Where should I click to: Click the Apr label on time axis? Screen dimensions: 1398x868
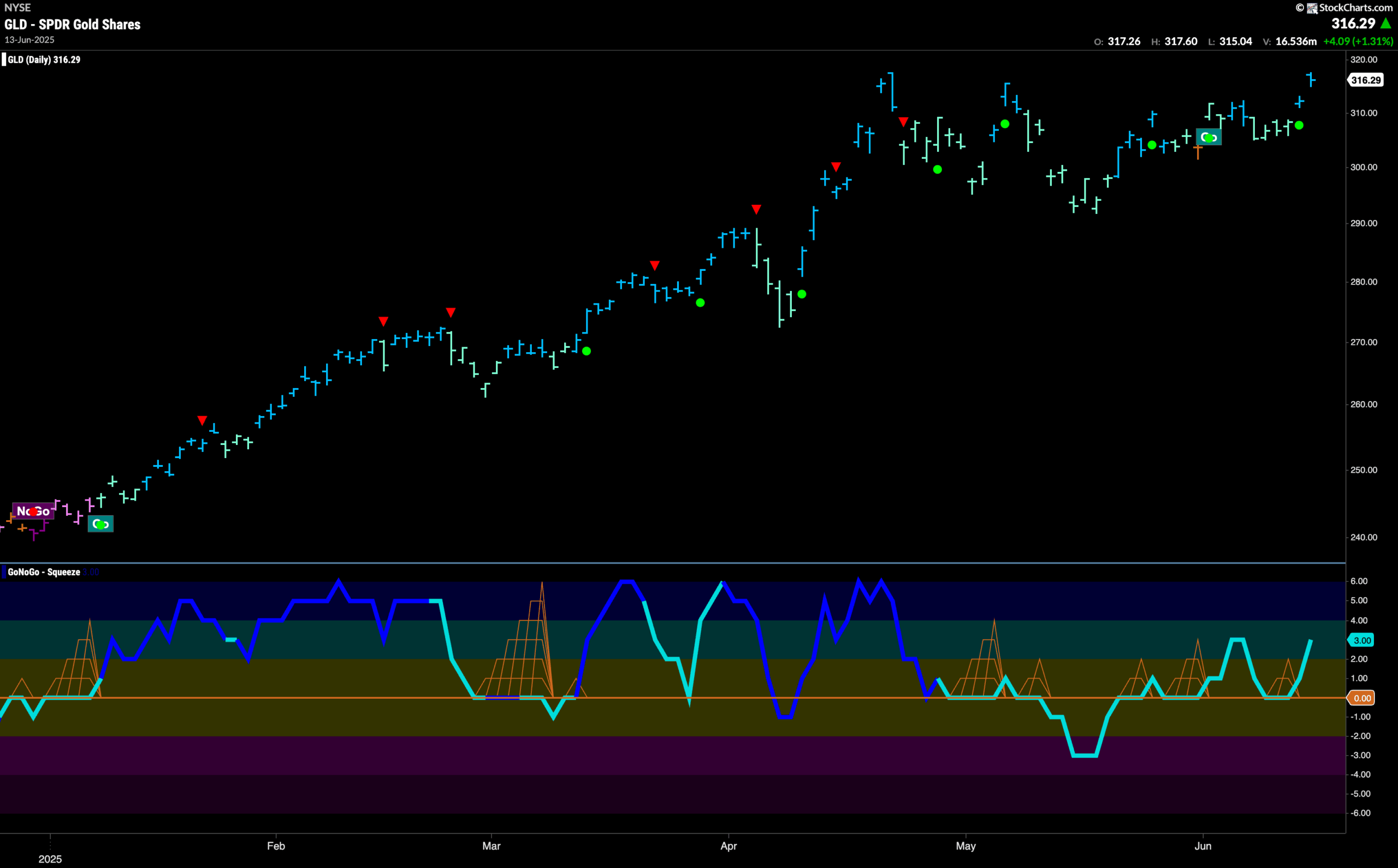[x=728, y=846]
